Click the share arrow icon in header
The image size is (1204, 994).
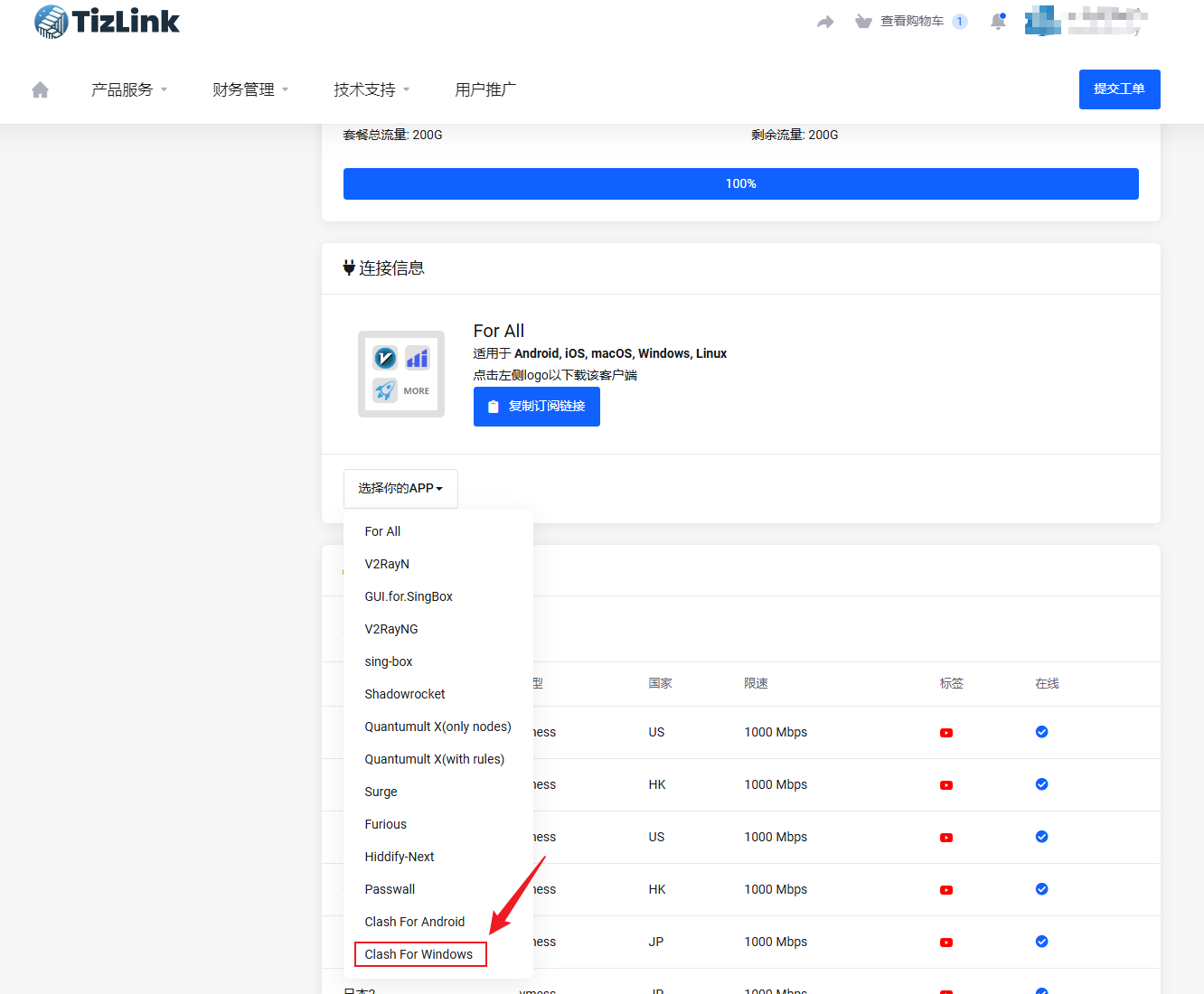(825, 22)
